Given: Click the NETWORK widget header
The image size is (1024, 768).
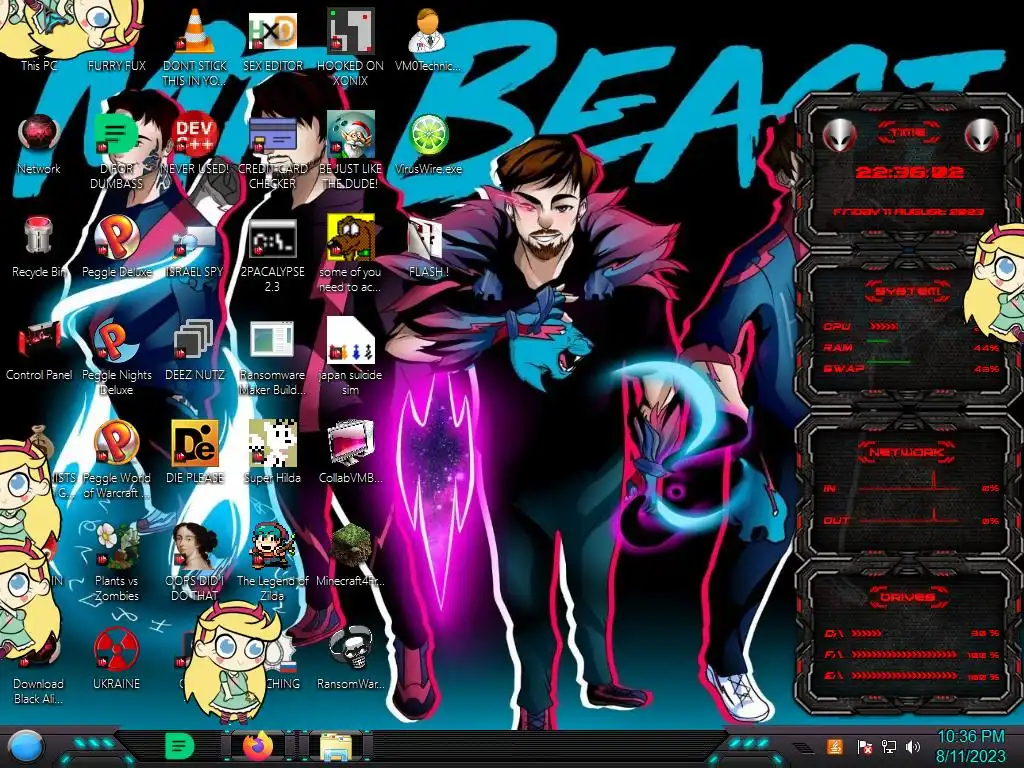Looking at the screenshot, I should tap(907, 451).
